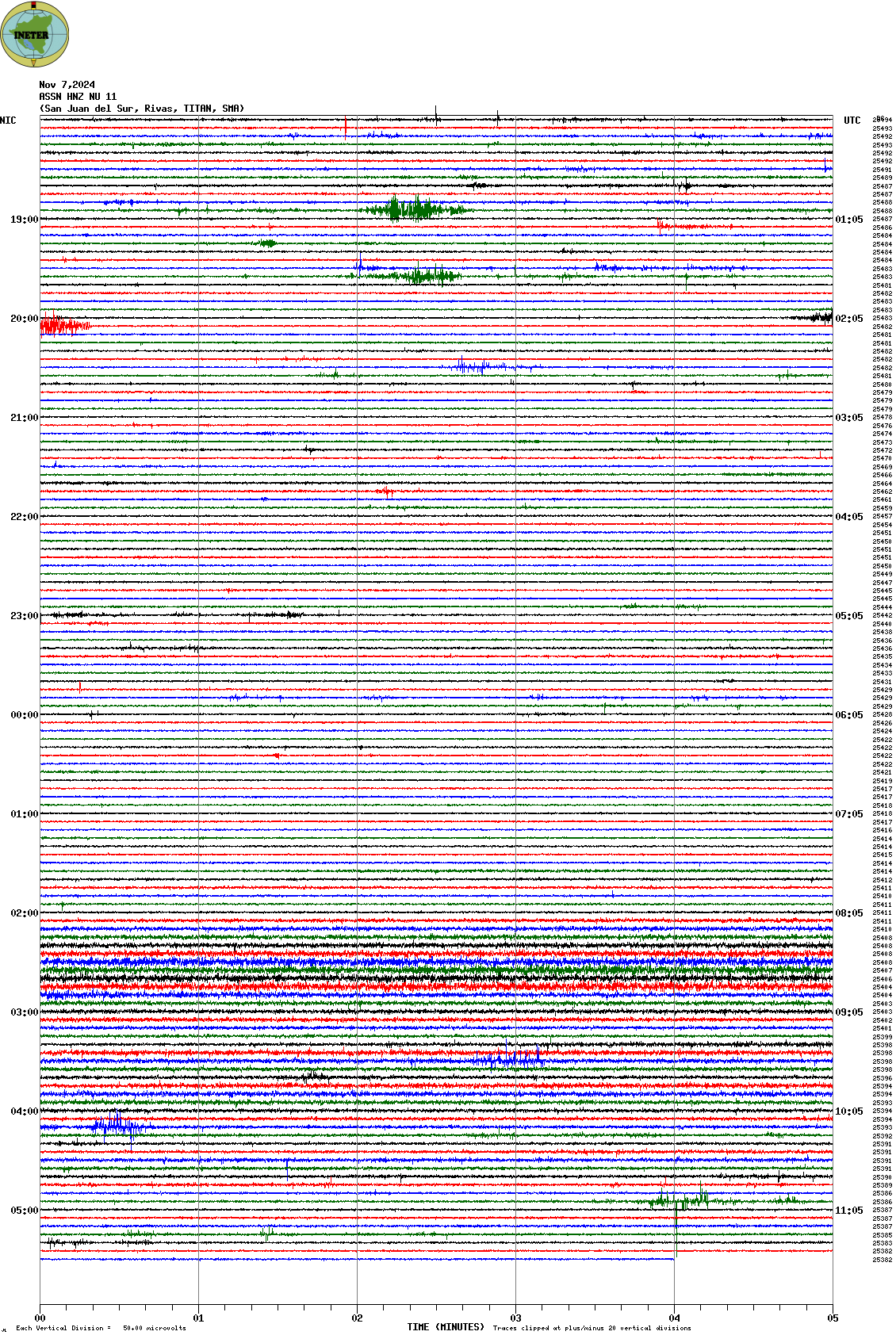Viewport: 896px width, 1339px height.
Task: Click the 05:00 local time marker
Action: (24, 1211)
